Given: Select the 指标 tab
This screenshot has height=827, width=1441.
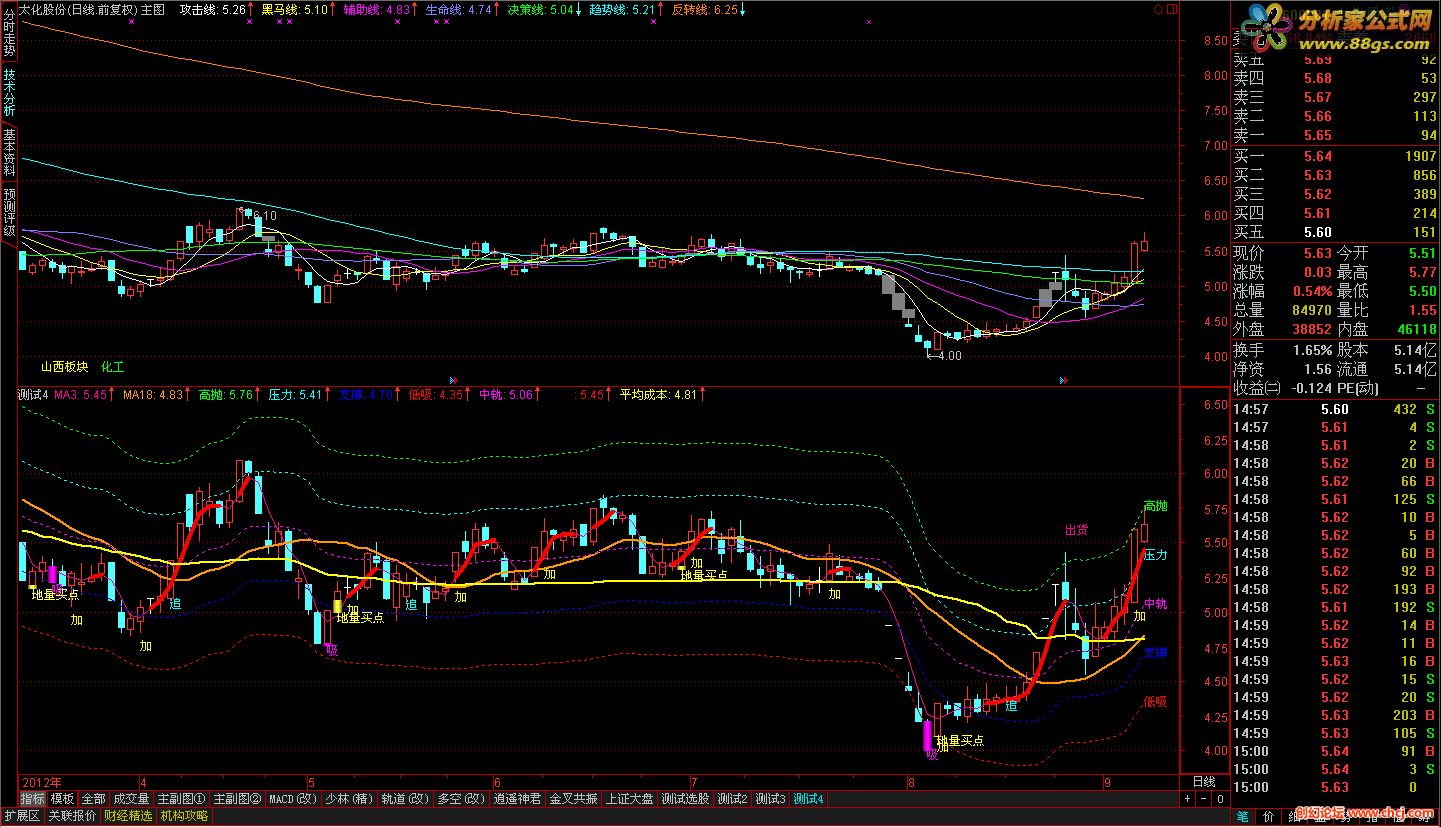Looking at the screenshot, I should click(x=32, y=799).
